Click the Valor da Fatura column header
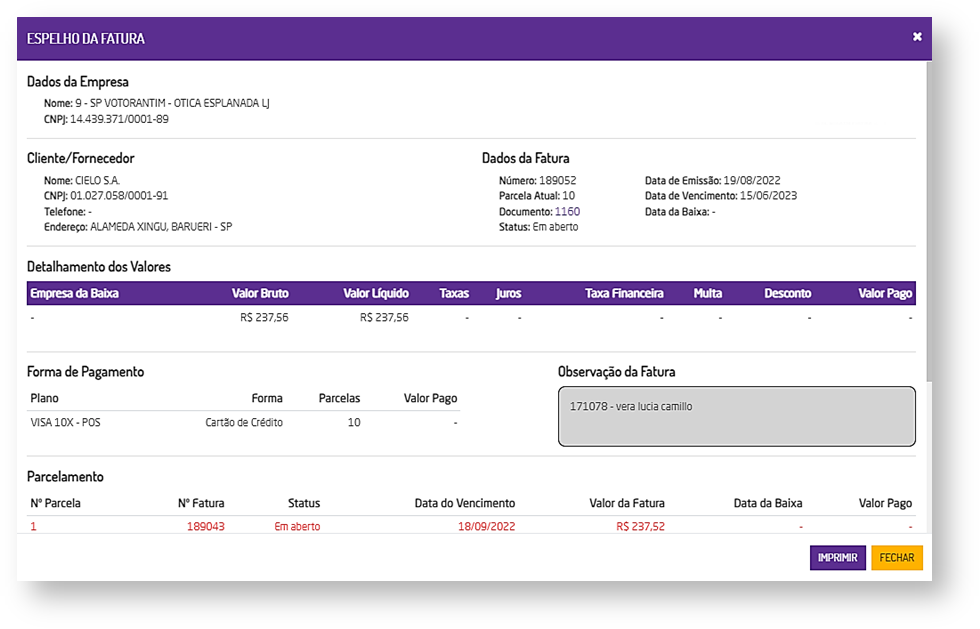The image size is (980, 629). click(x=627, y=503)
